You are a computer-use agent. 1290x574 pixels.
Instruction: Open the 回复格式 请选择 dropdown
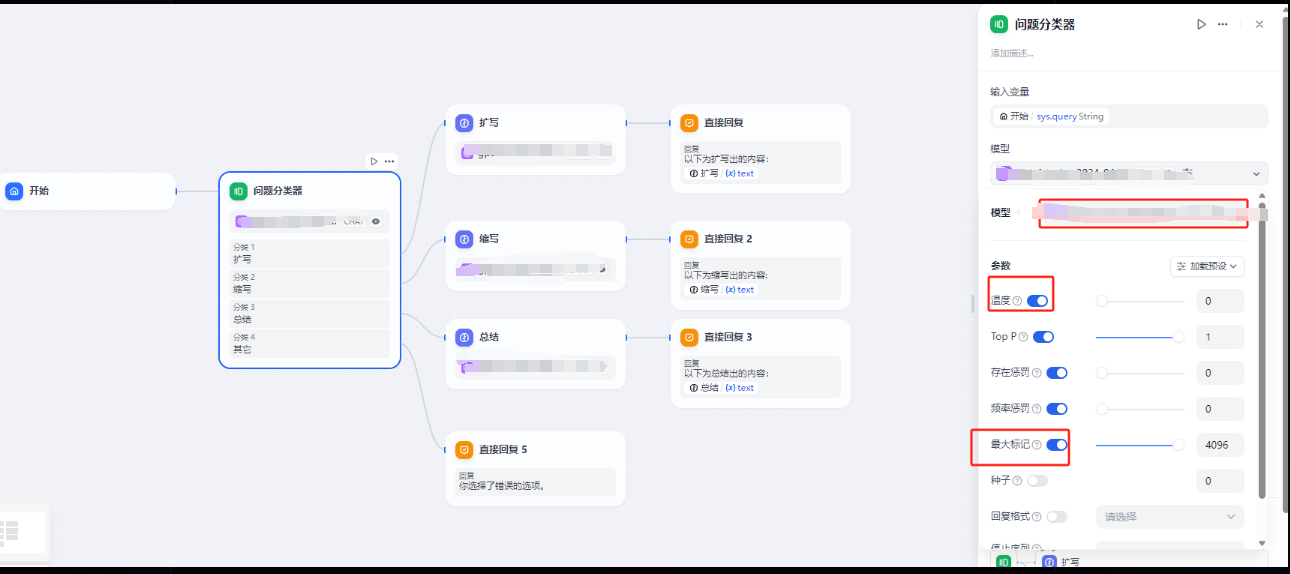point(1169,517)
